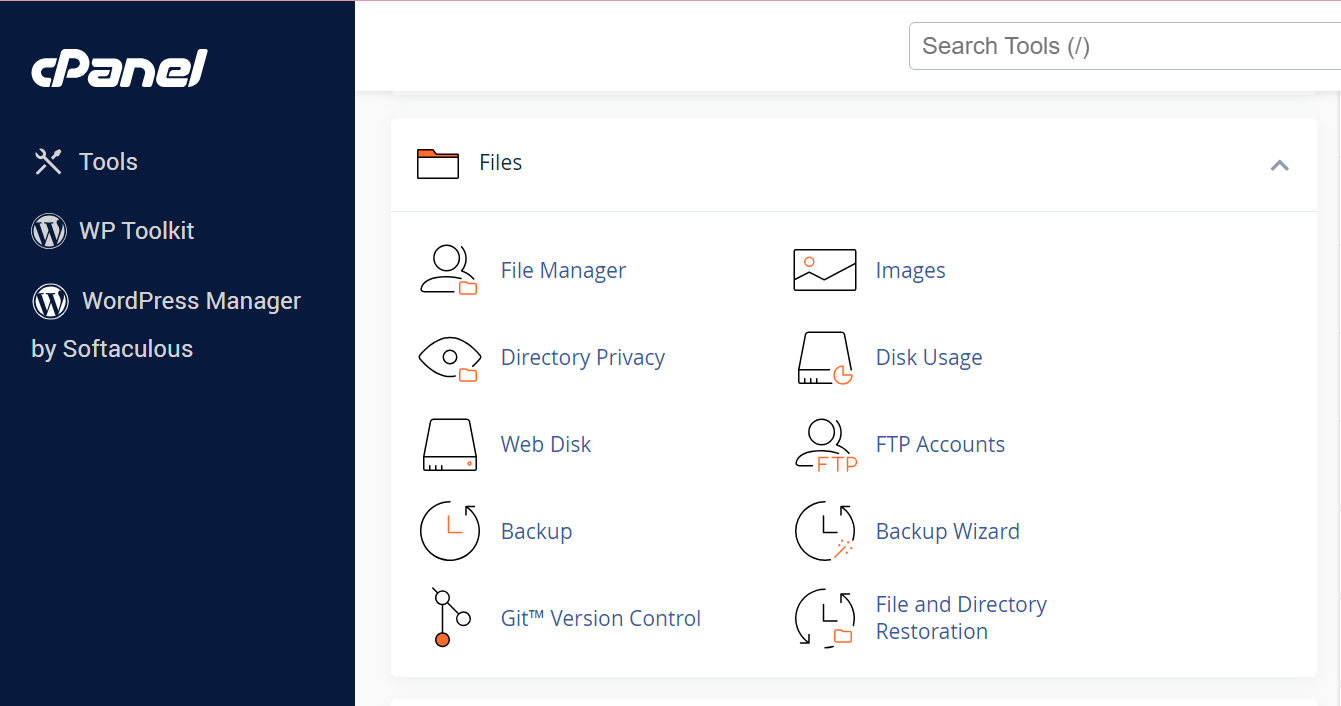Click the Images picture icon

(x=825, y=270)
